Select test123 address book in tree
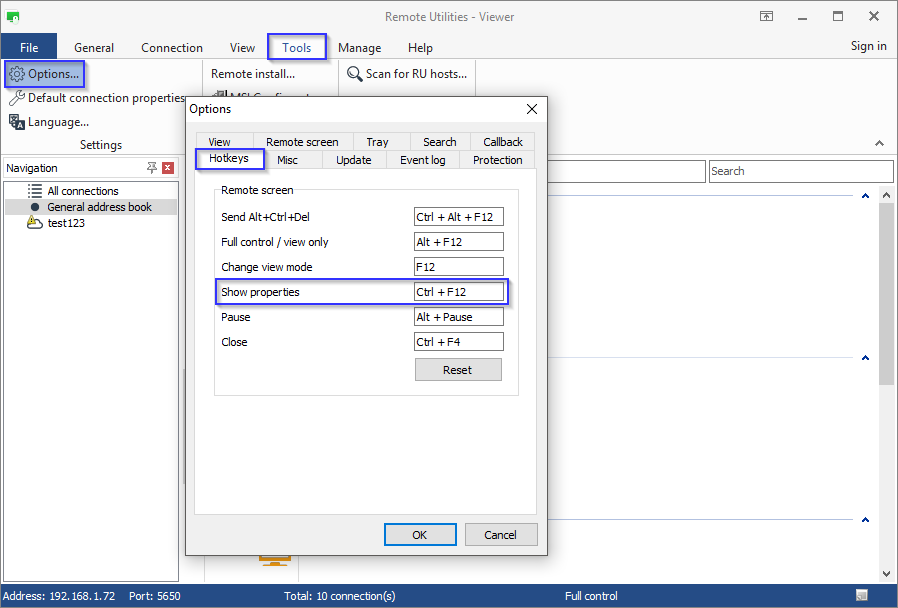Image resolution: width=898 pixels, height=608 pixels. click(66, 223)
